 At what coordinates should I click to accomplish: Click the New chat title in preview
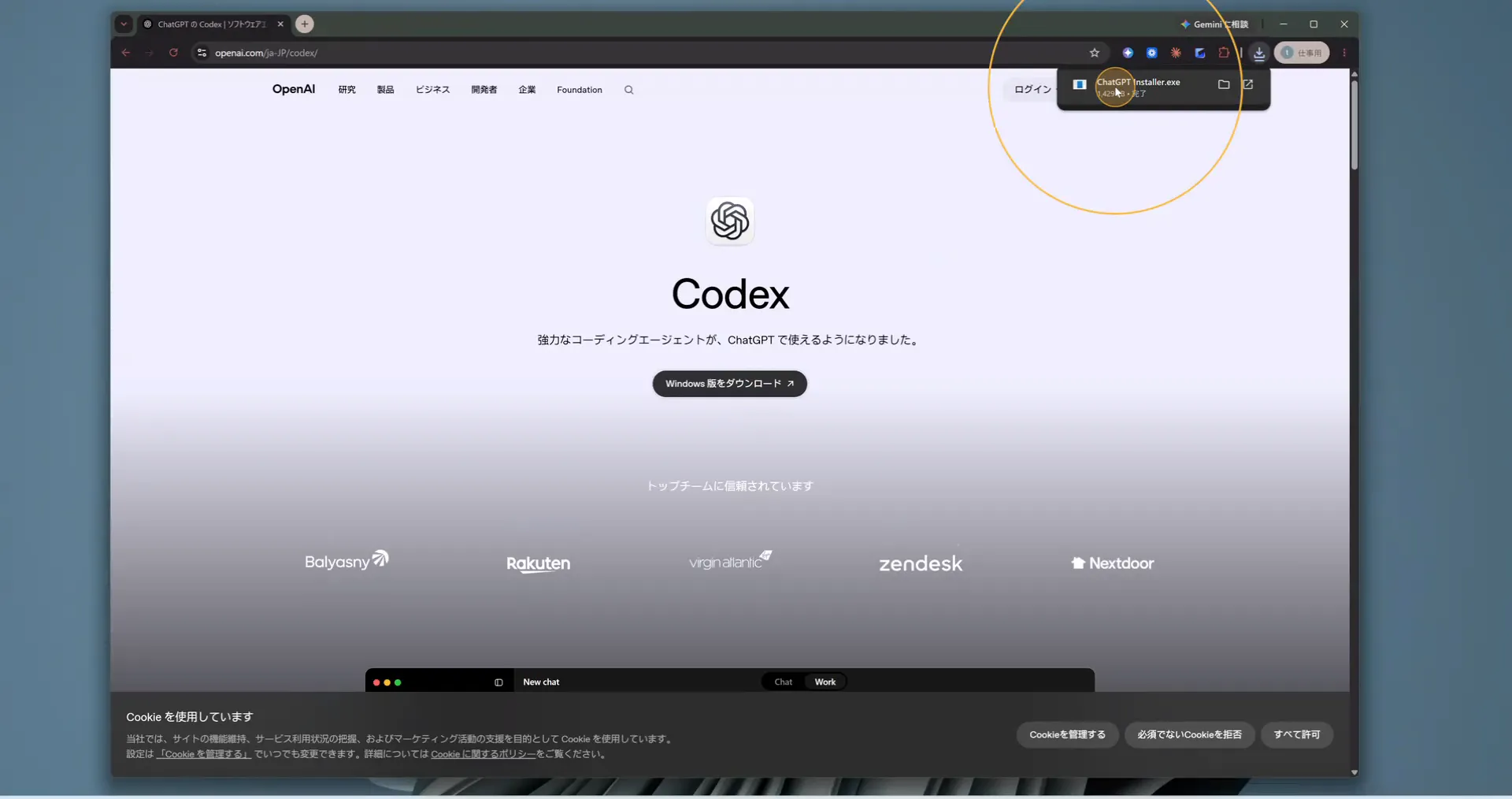[x=541, y=682]
